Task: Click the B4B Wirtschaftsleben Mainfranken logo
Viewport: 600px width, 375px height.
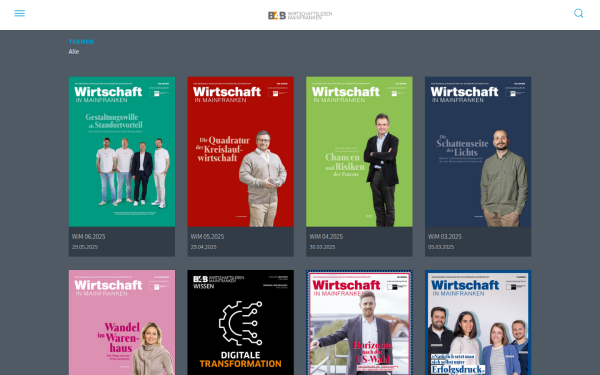Action: (x=300, y=15)
